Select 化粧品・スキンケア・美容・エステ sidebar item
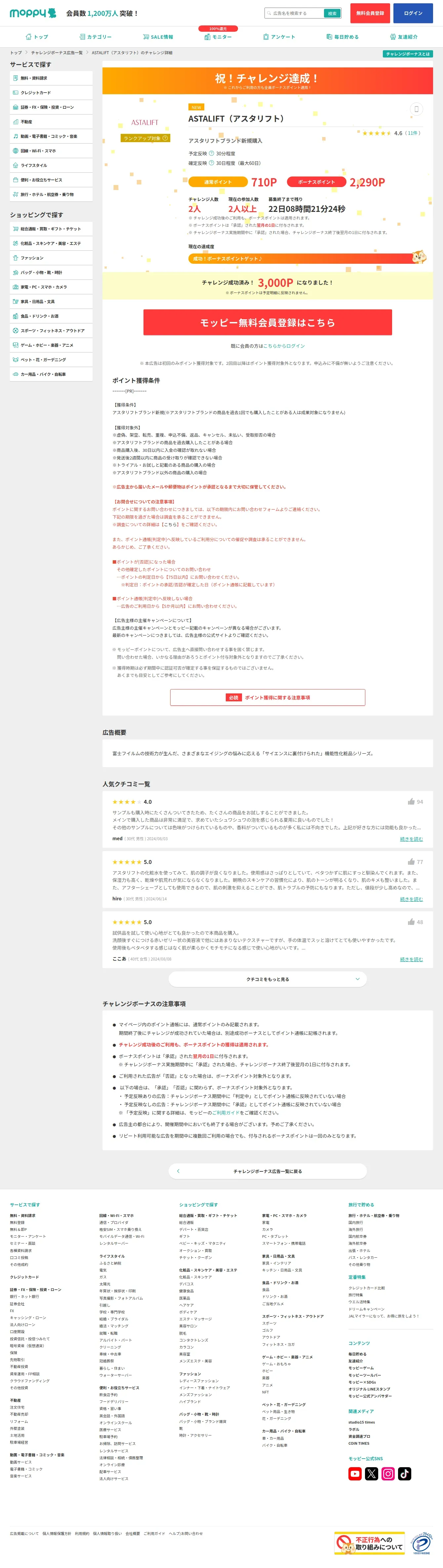The width and height of the screenshot is (443, 1568). click(51, 244)
